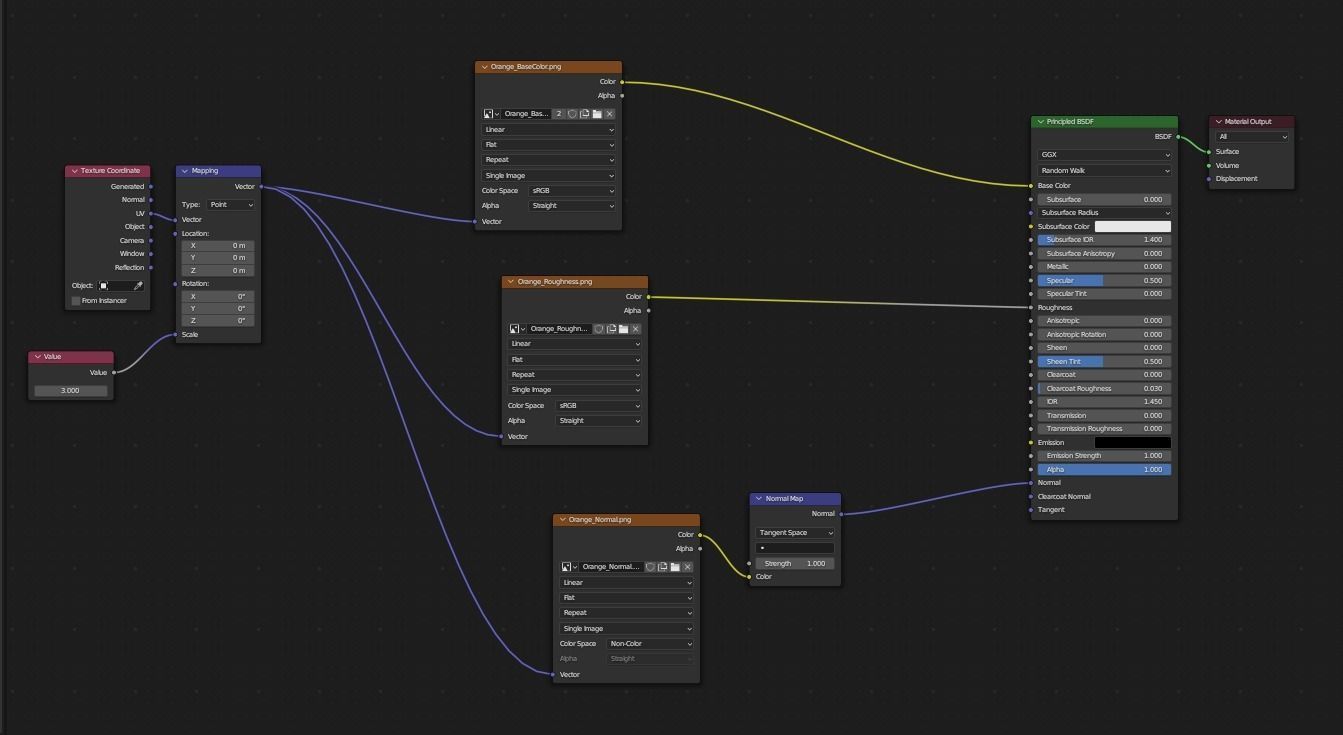Open image folder icon in Orange_Normal.png node
Viewport: 1343px width, 735px height.
(675, 567)
